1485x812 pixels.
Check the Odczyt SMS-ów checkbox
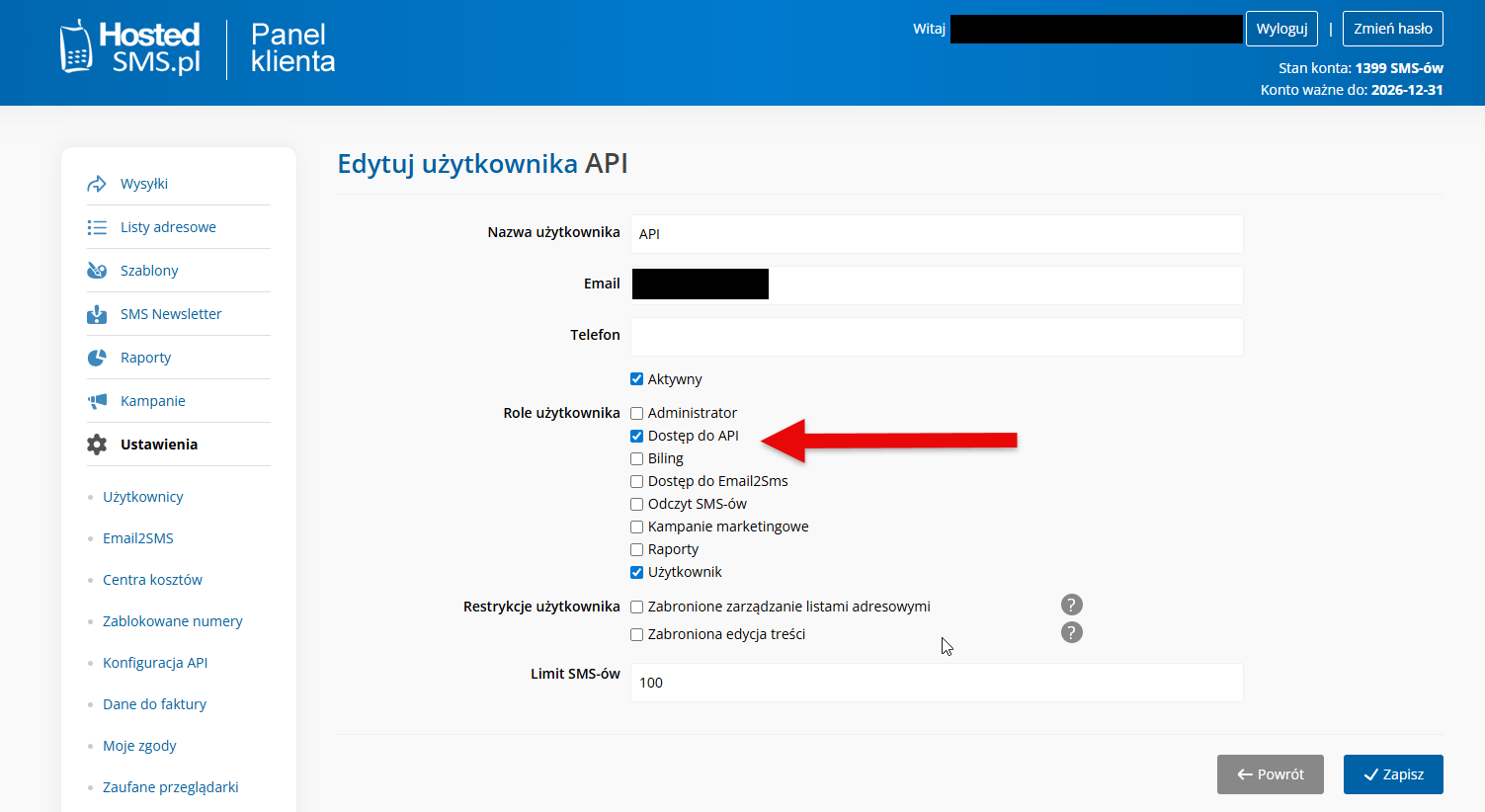[x=637, y=504]
